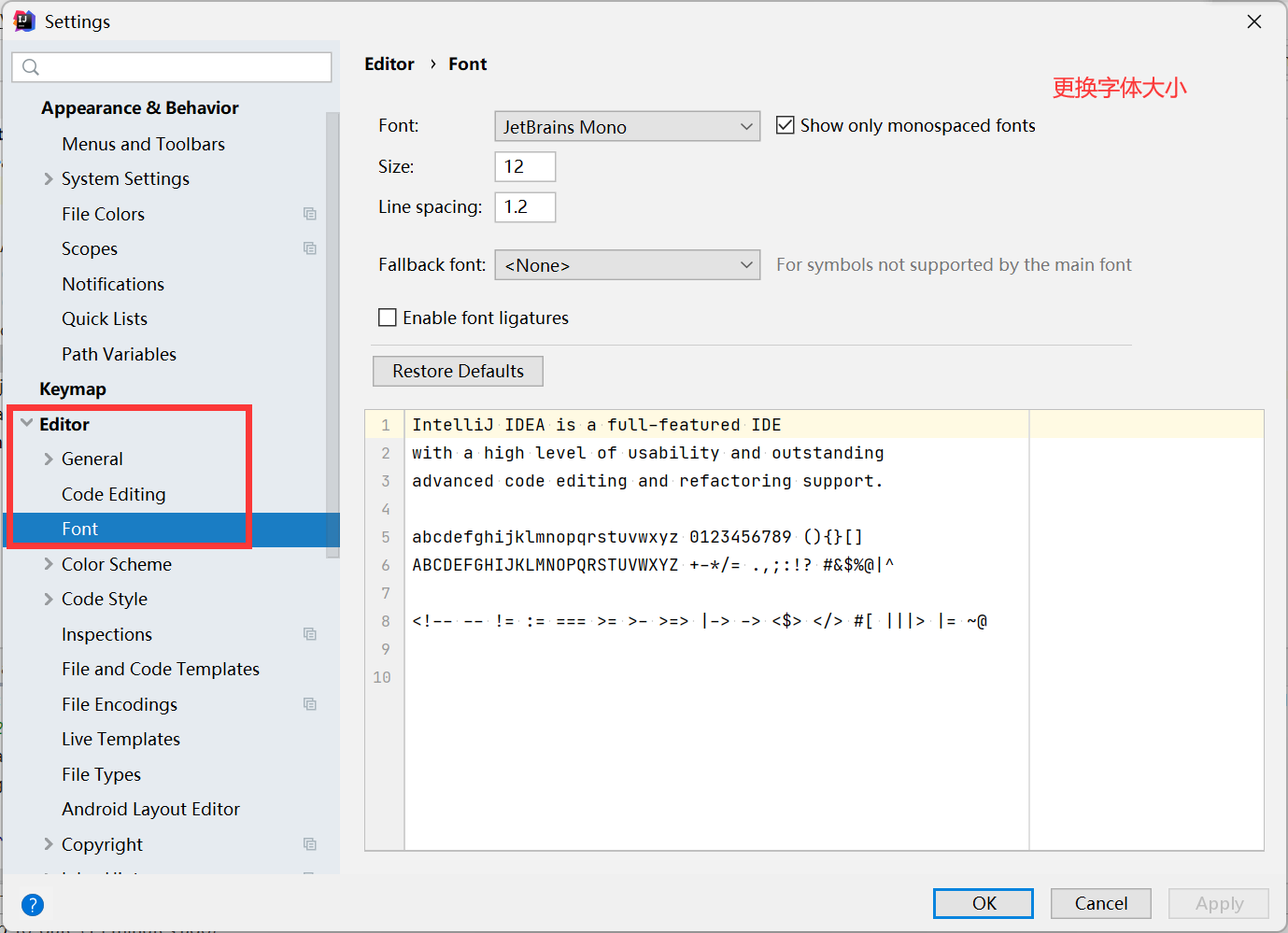
Task: Click the Editor breadcrumb link
Action: pos(389,64)
